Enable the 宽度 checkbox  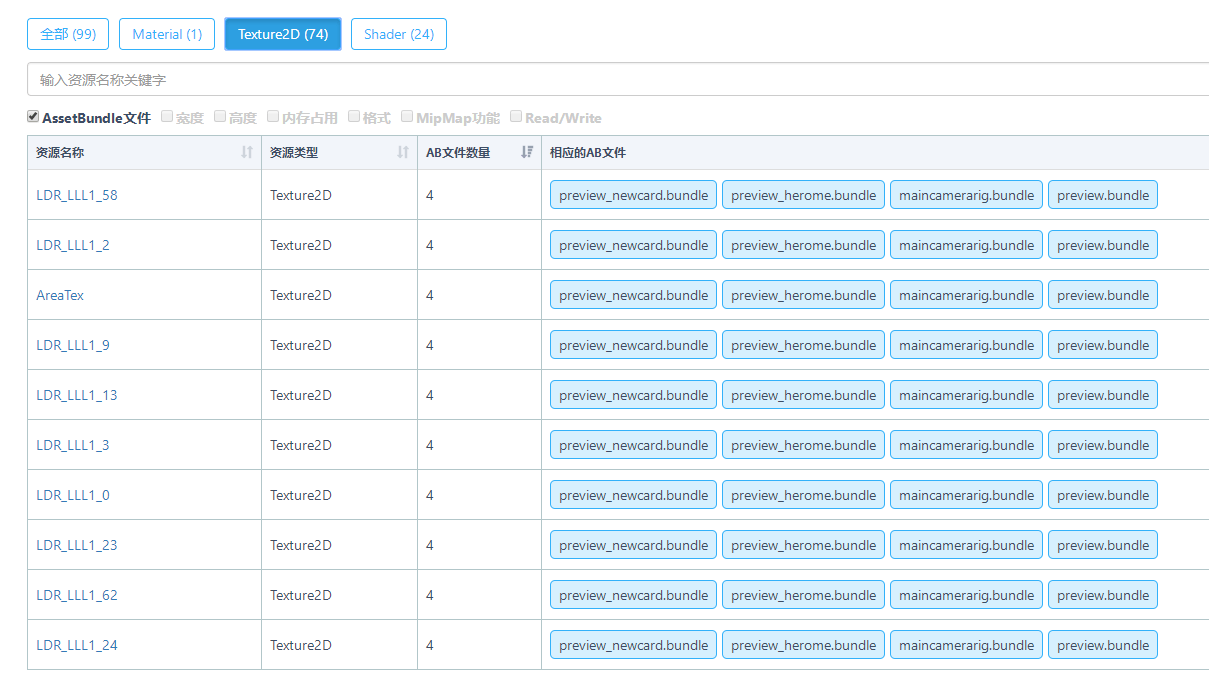pos(167,117)
